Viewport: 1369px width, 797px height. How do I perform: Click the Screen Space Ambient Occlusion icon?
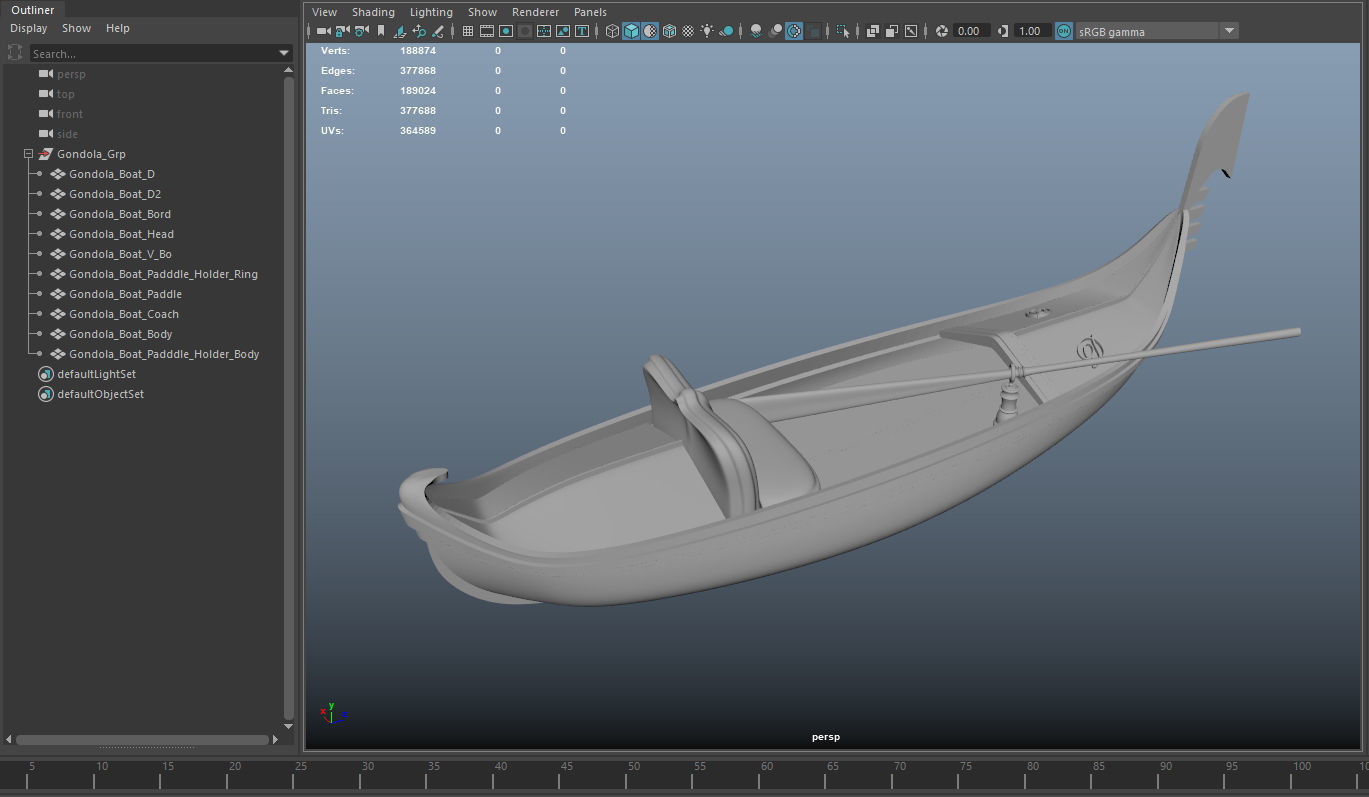(755, 31)
